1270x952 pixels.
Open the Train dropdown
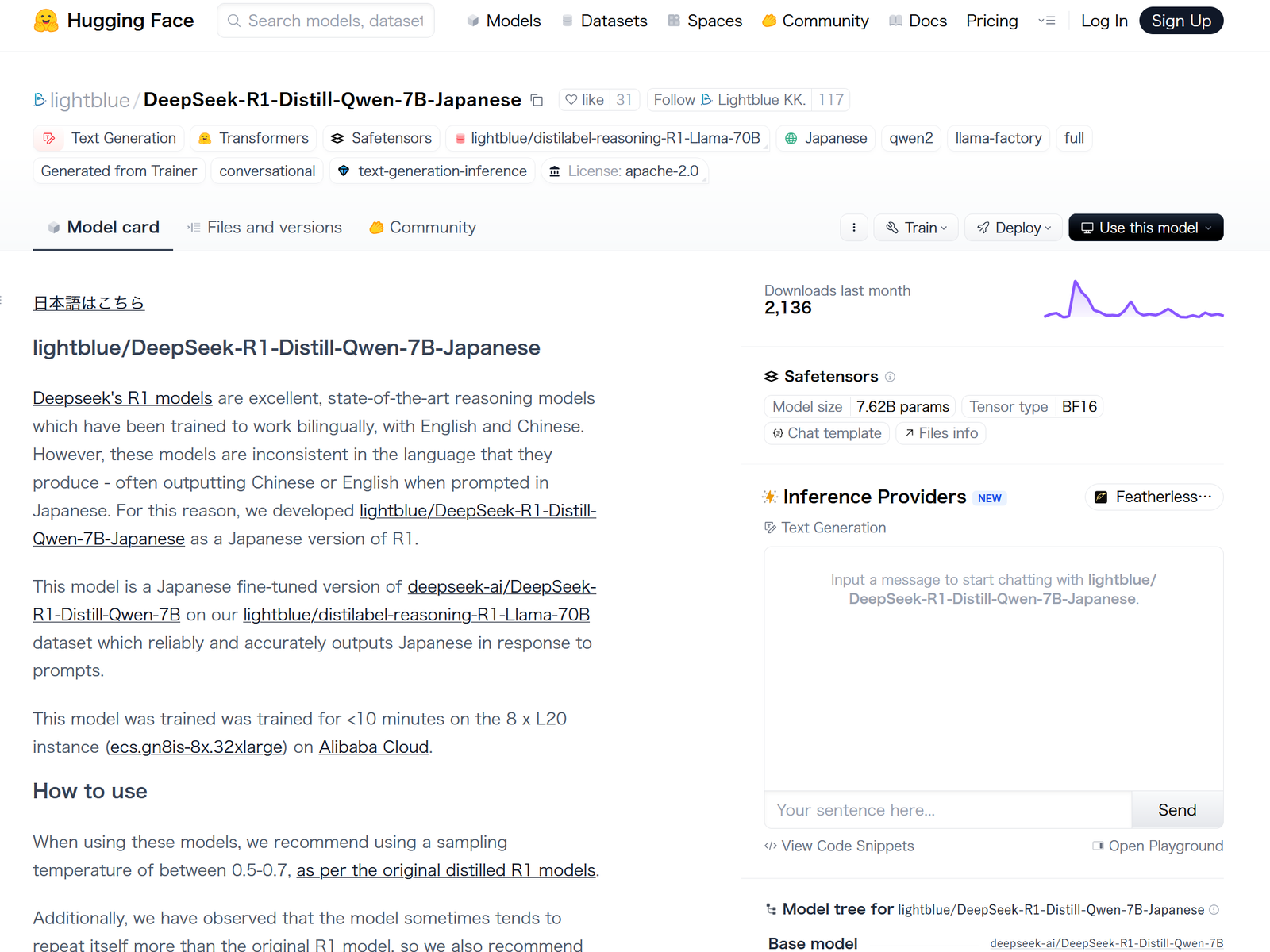(x=916, y=228)
